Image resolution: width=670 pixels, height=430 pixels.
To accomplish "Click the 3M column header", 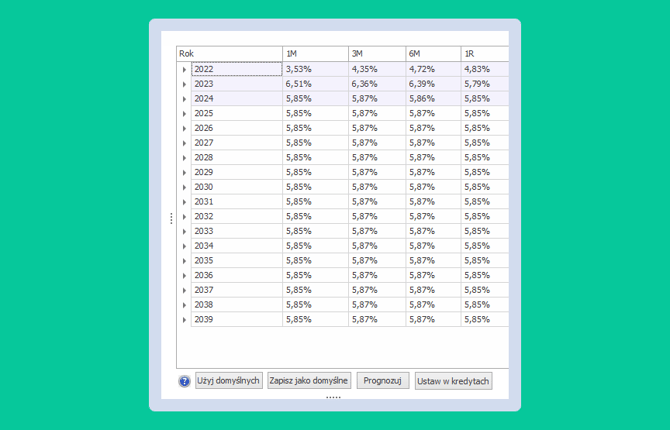I will click(377, 54).
